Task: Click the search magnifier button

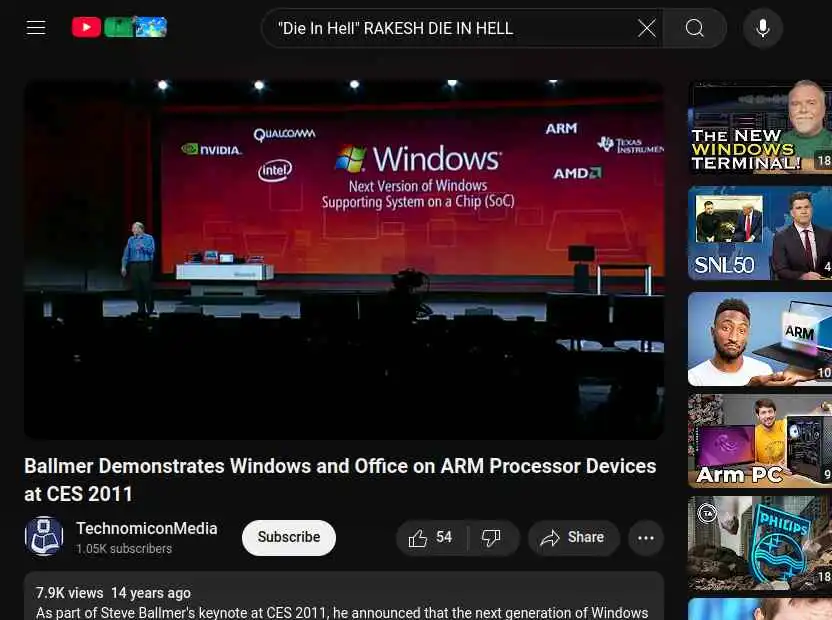Action: point(694,28)
